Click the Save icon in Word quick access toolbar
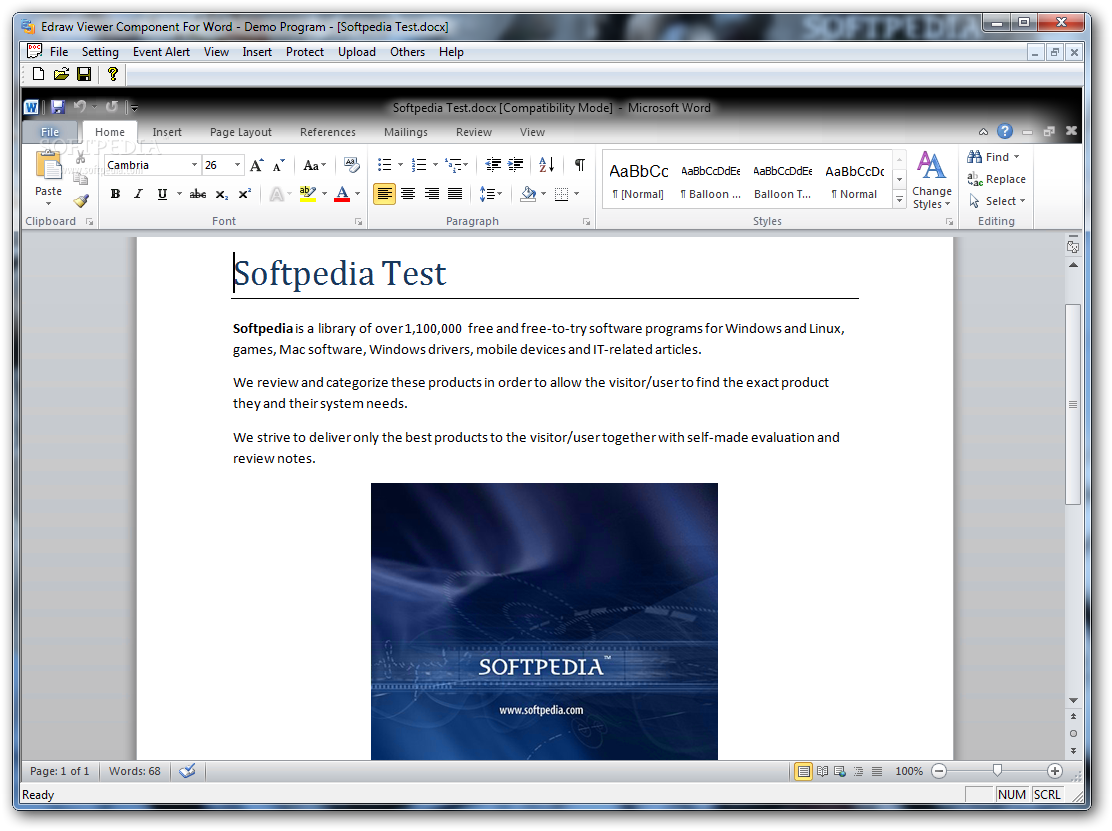Screen dimensions: 1112x831 click(x=58, y=107)
